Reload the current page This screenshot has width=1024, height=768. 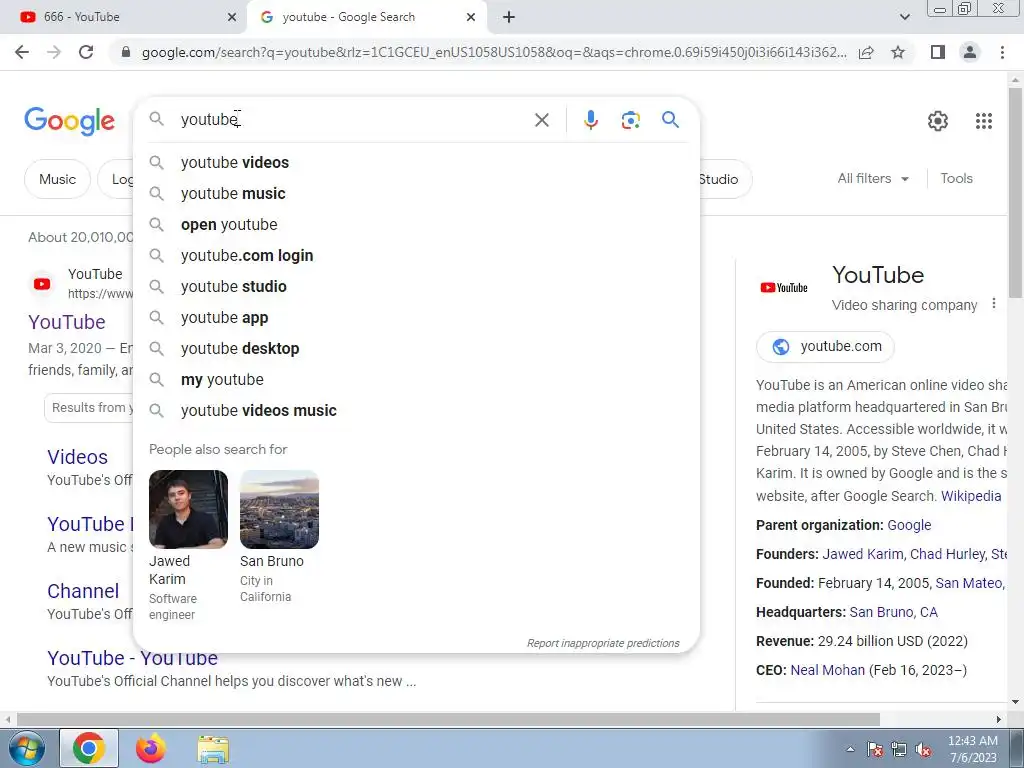pyautogui.click(x=86, y=52)
